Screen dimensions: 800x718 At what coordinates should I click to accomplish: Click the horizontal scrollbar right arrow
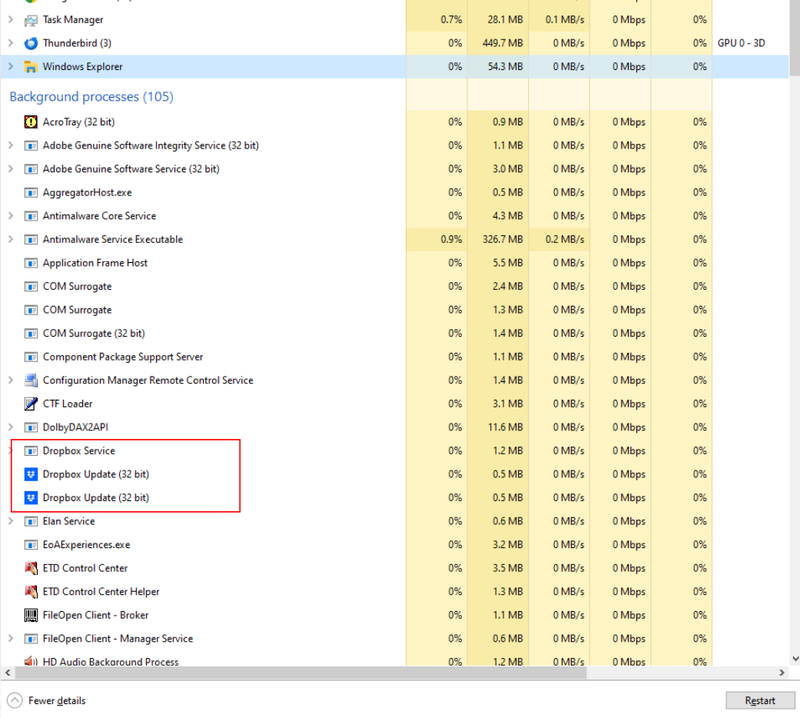782,673
